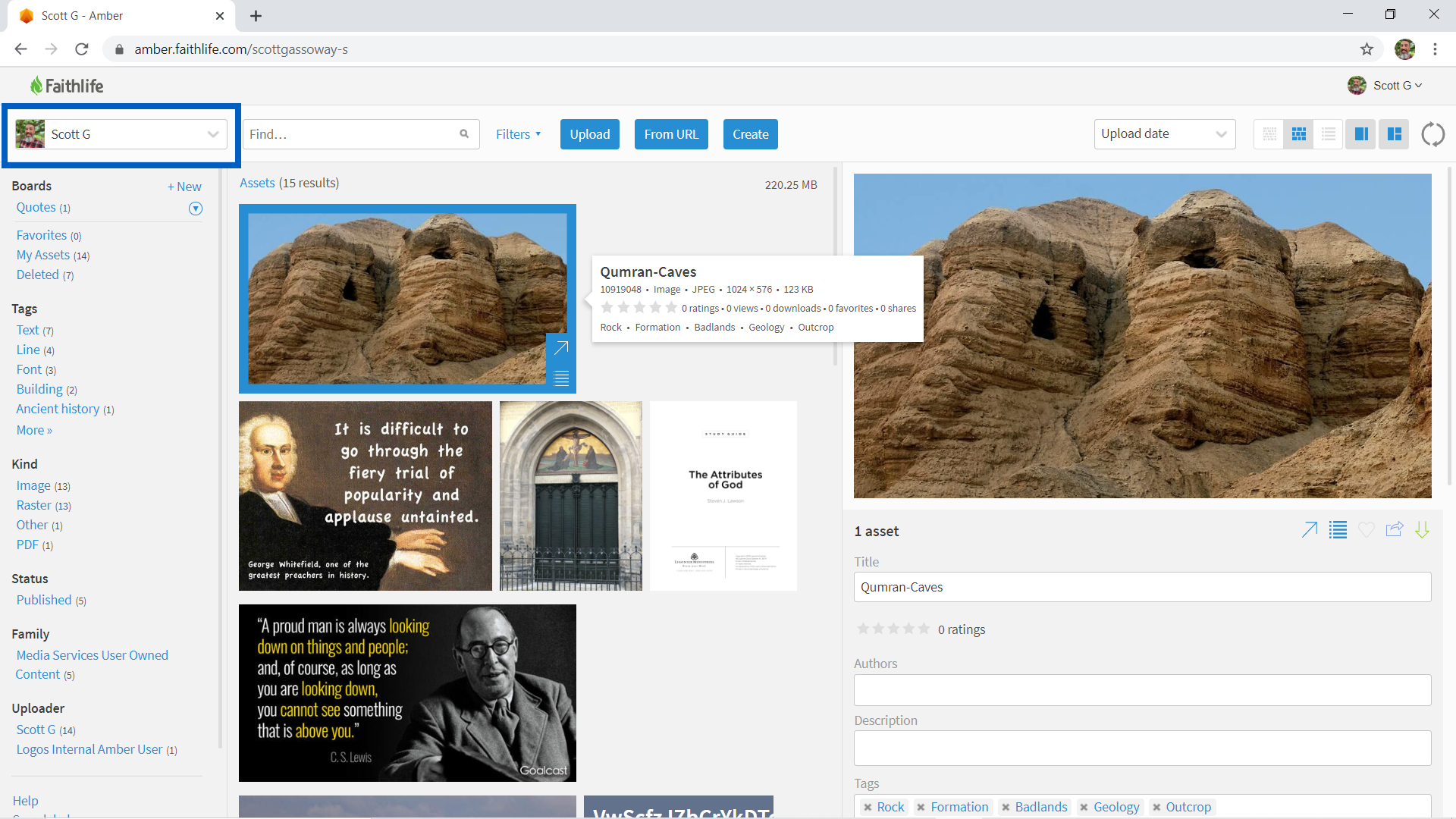Select The Attributes of God thumbnail
The height and width of the screenshot is (819, 1456).
[x=723, y=496]
